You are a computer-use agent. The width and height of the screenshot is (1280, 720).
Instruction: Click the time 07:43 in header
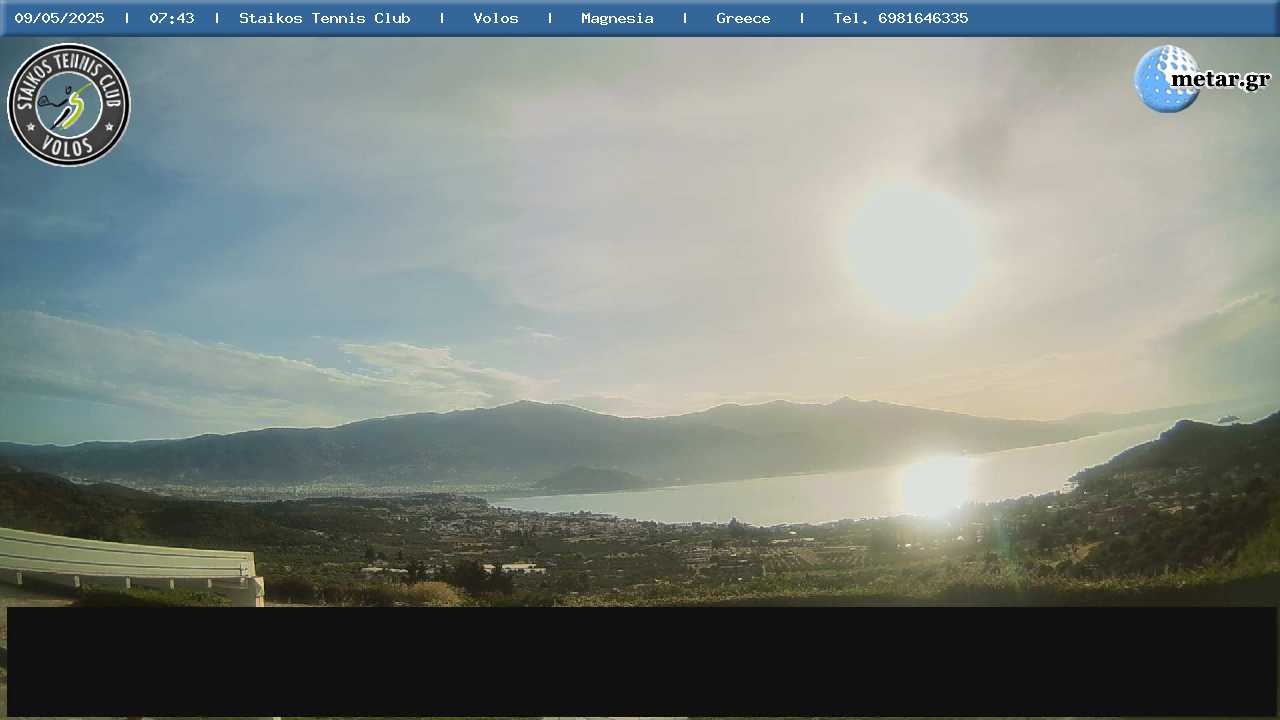tap(172, 18)
